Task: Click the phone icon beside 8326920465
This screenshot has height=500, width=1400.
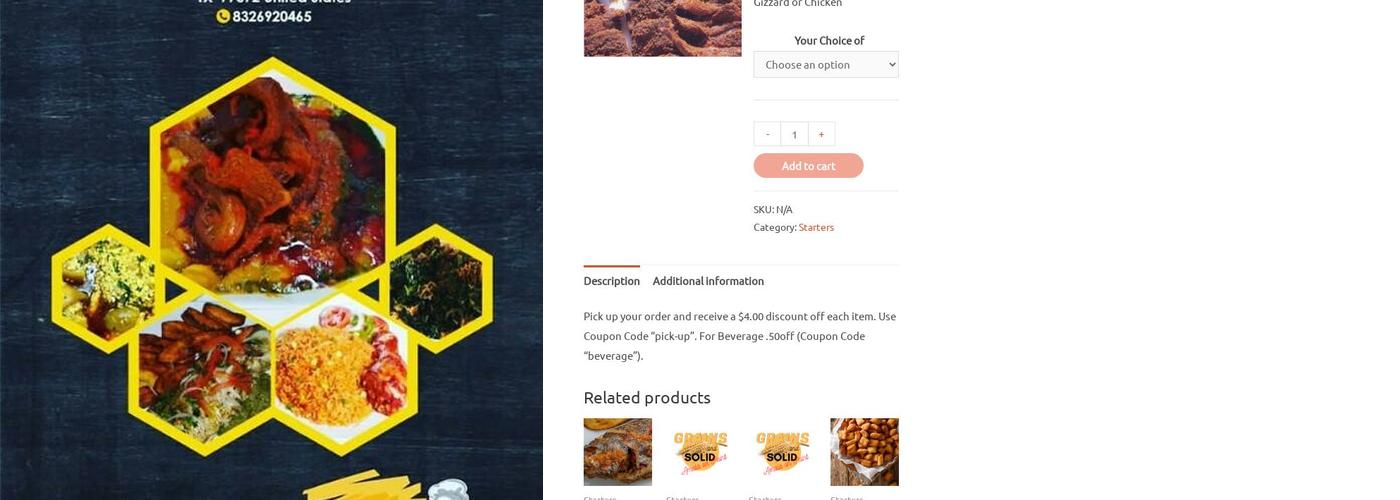Action: pyautogui.click(x=223, y=16)
